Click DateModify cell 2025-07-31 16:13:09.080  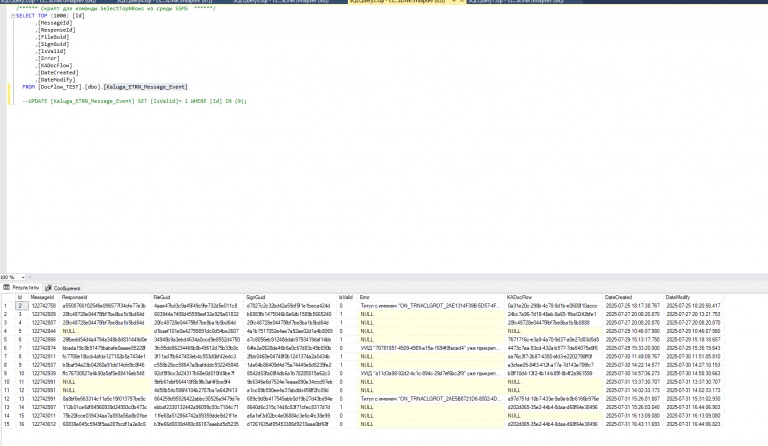point(694,416)
